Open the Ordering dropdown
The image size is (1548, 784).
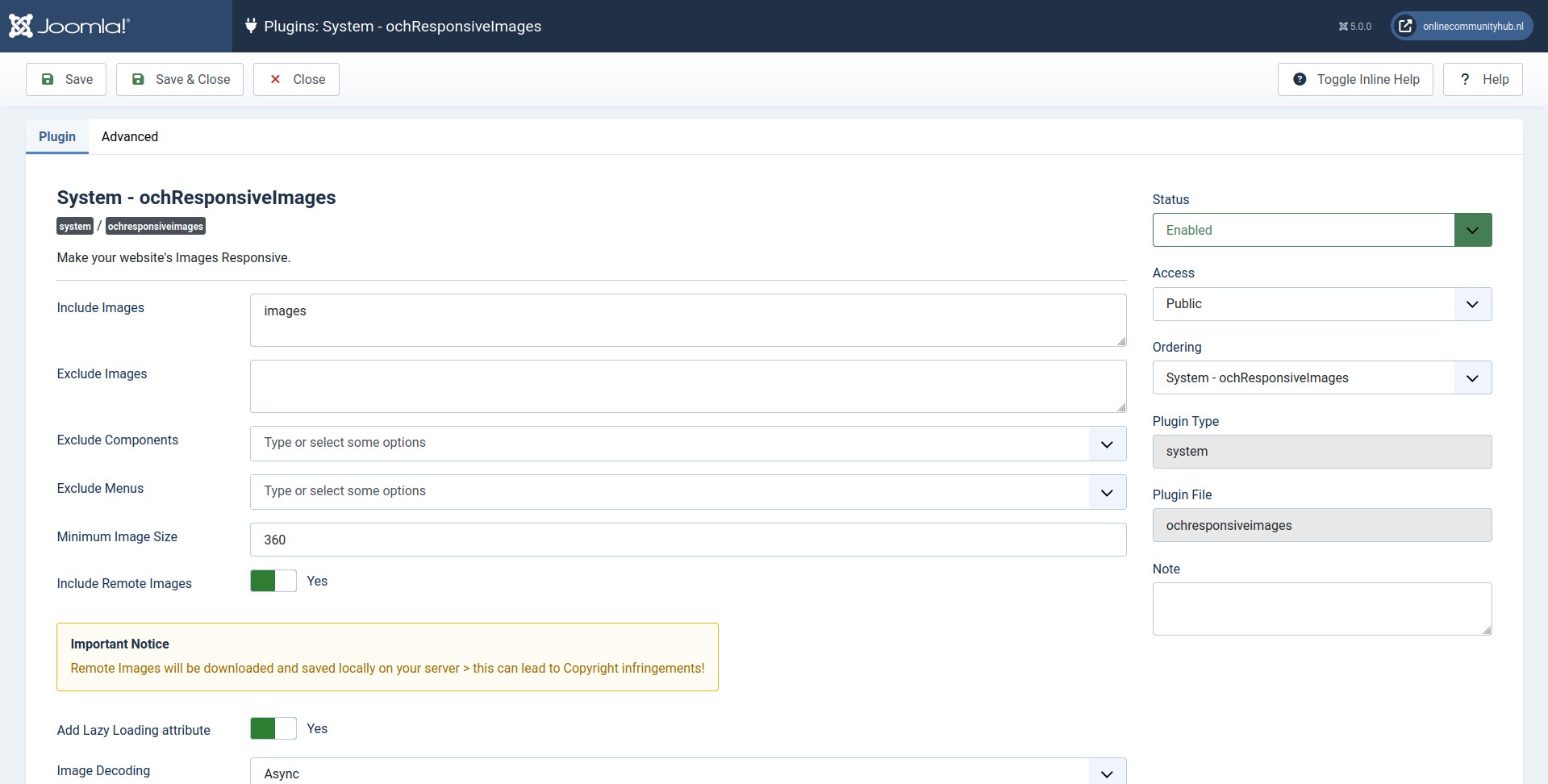1322,377
